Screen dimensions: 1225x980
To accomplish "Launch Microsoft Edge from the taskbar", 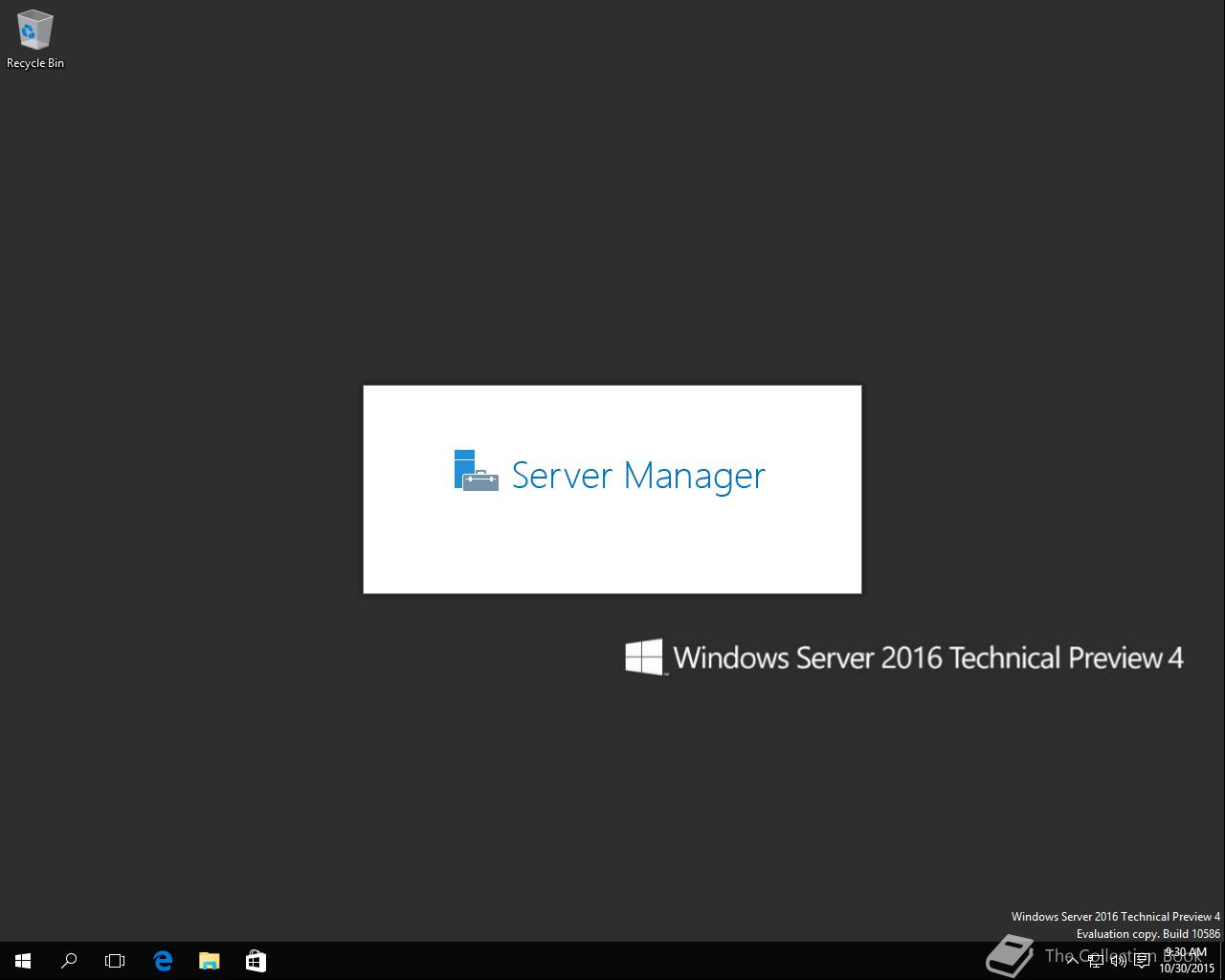I will pos(163,961).
